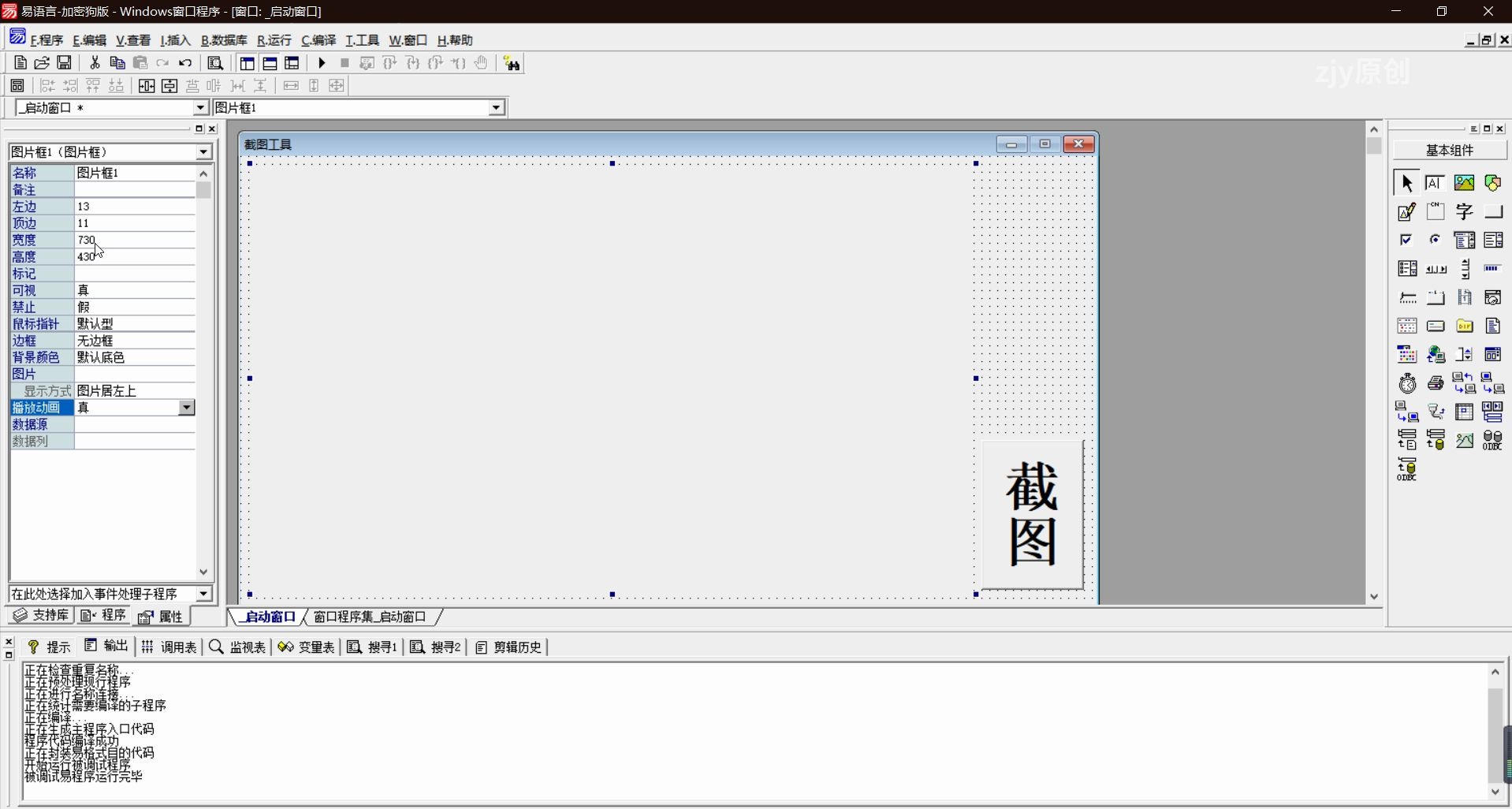This screenshot has width=1512, height=809.
Task: Click the Undo arrow icon
Action: [x=186, y=63]
